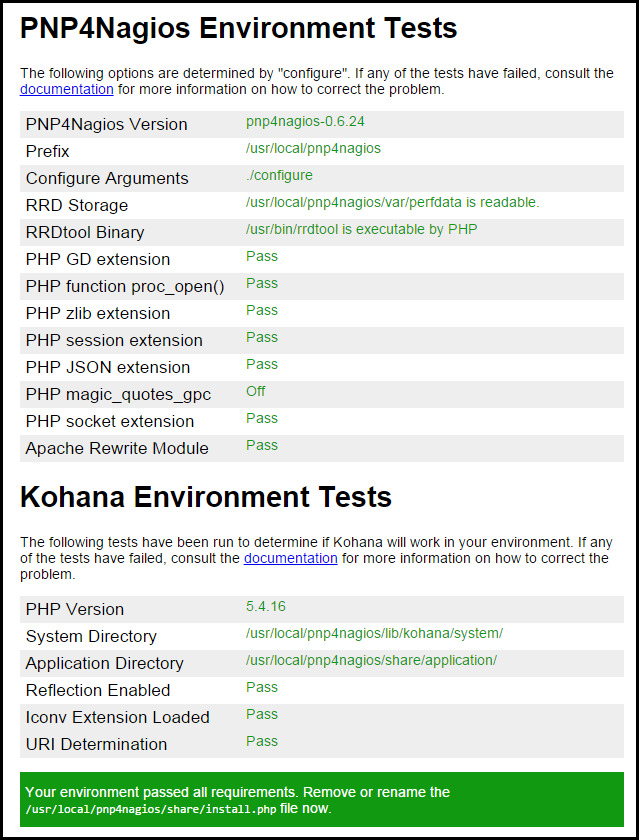639x840 pixels.
Task: Select the pnp4nagios-0.6.24 version text
Action: tap(300, 121)
